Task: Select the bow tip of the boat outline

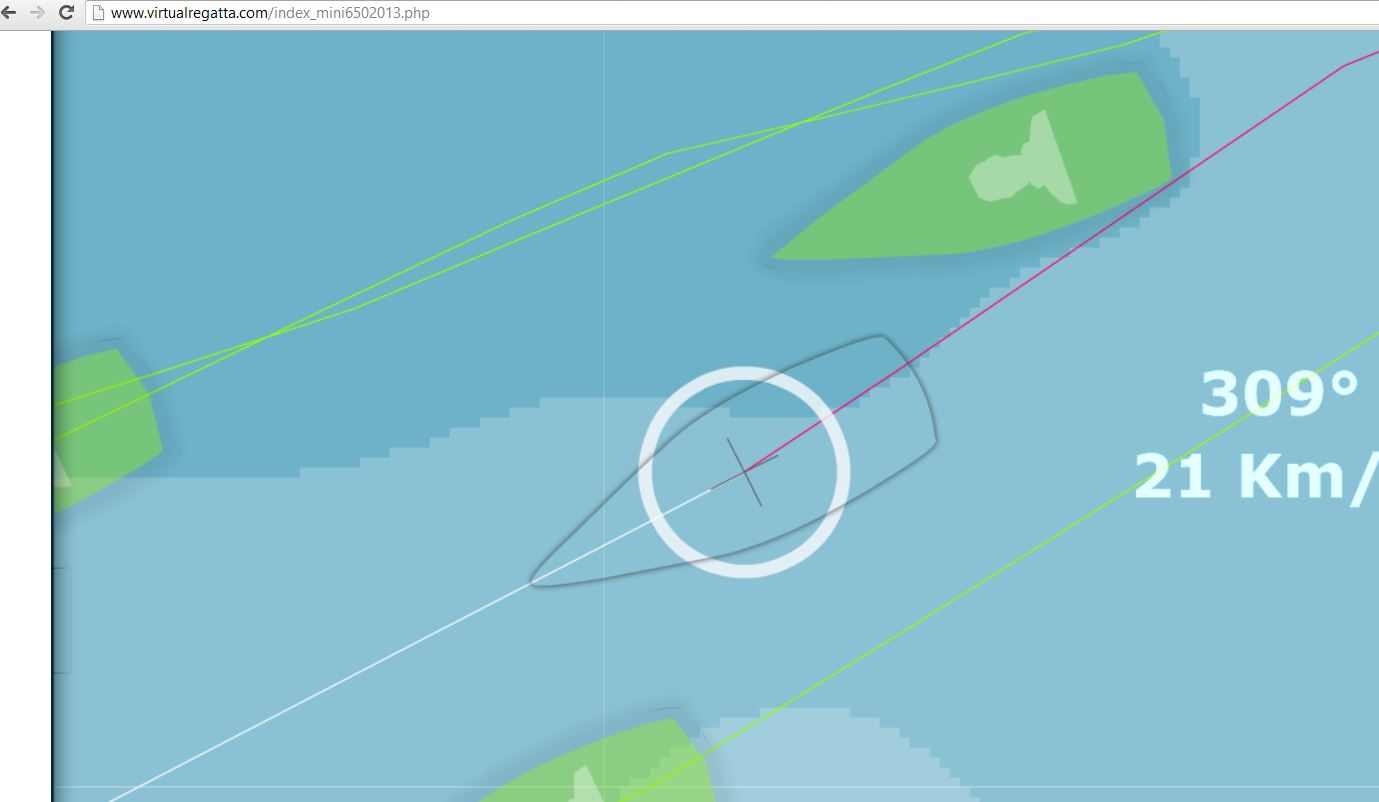Action: (x=534, y=579)
